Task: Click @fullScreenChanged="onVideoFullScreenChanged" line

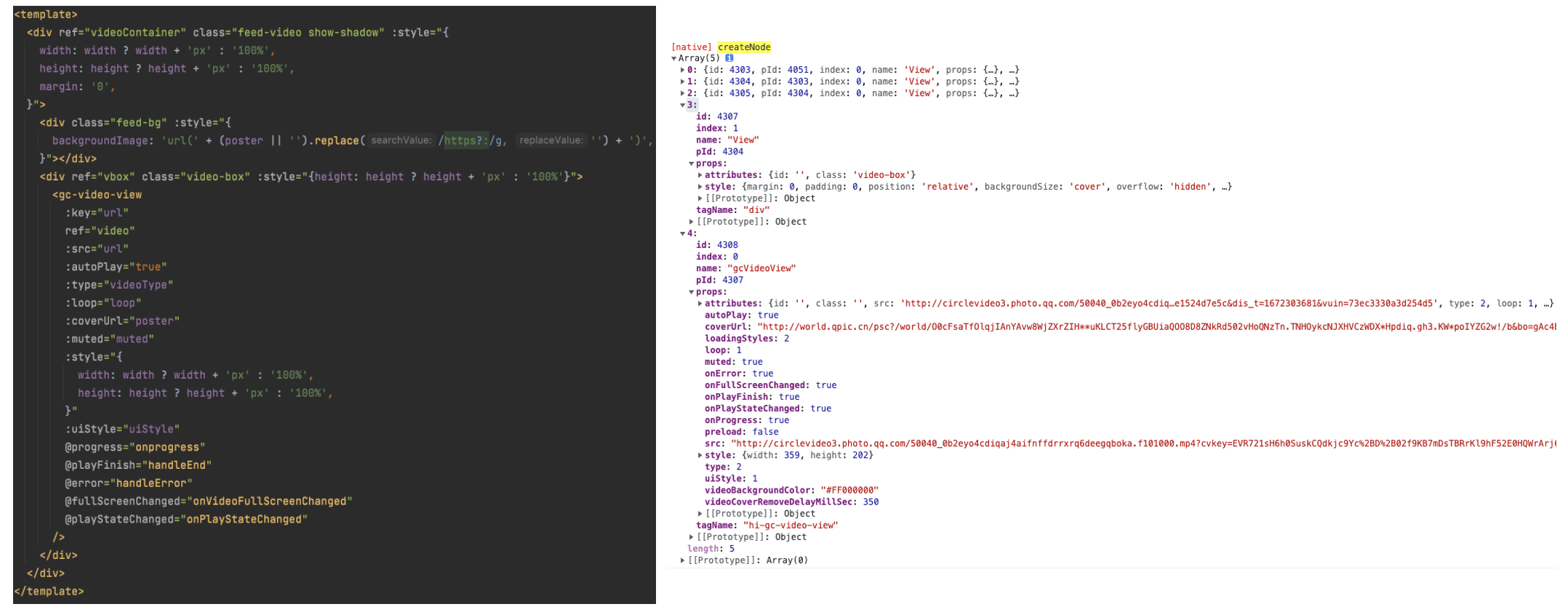Action: 209,502
